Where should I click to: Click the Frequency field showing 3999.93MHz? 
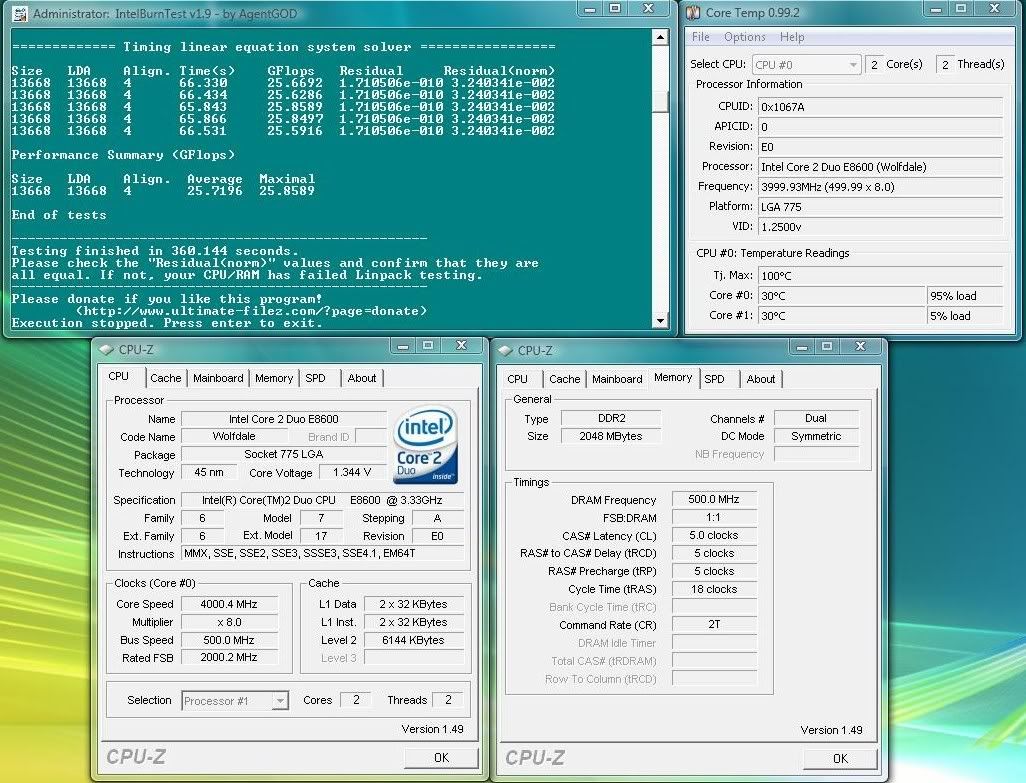[880, 186]
